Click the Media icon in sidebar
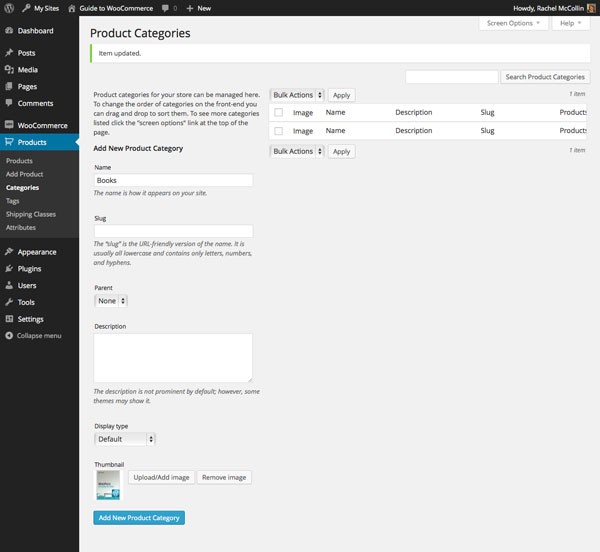The image size is (600, 552). (x=9, y=69)
